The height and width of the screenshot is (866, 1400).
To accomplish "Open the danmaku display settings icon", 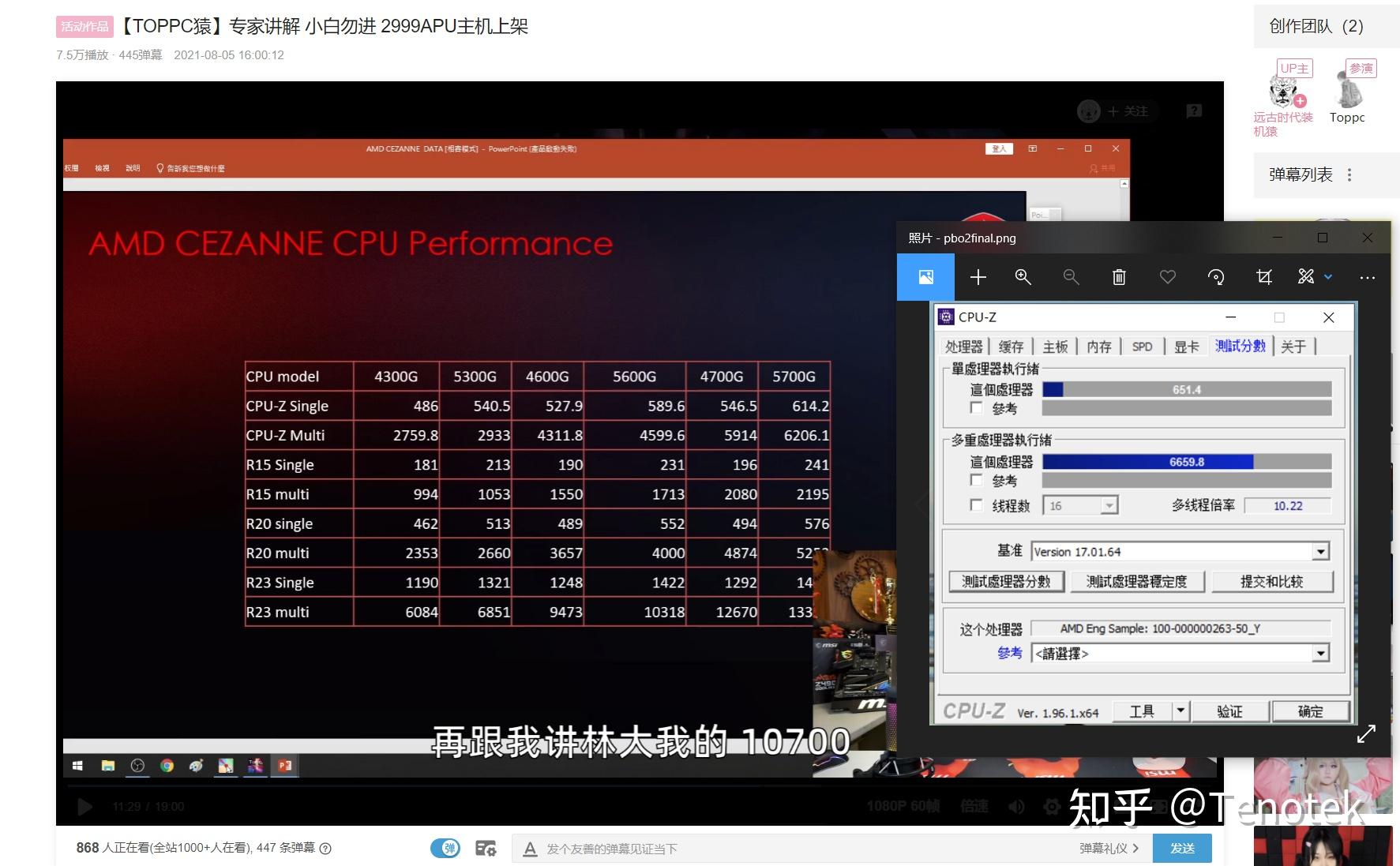I will tap(486, 848).
